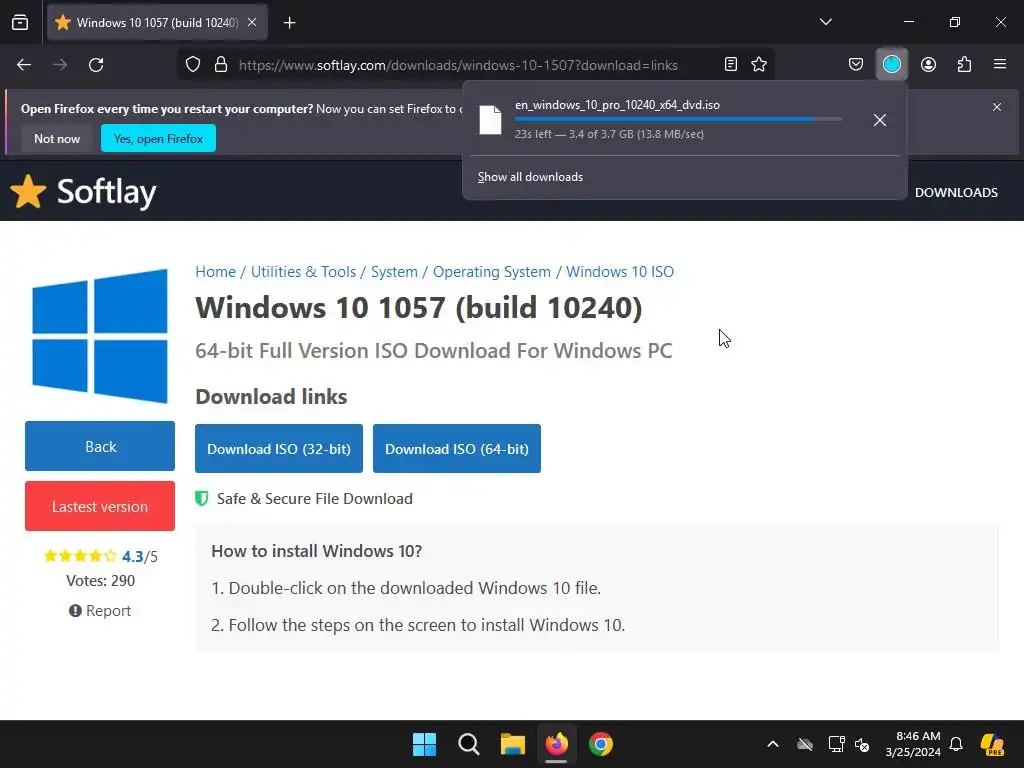The height and width of the screenshot is (768, 1024).
Task: Toggle the downloads panel toolbar button
Action: [x=891, y=65]
